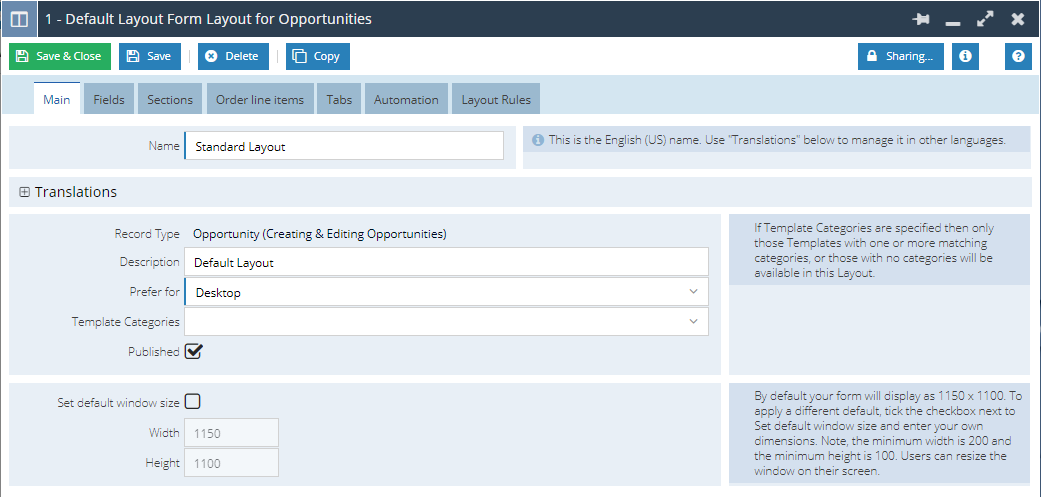Open the Layout Rules tab
The image size is (1041, 497).
(496, 99)
